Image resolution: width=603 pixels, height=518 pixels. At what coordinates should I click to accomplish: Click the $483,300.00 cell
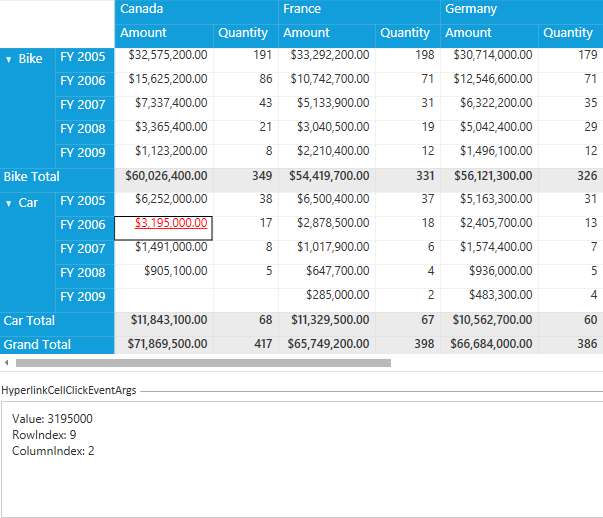[x=489, y=300]
